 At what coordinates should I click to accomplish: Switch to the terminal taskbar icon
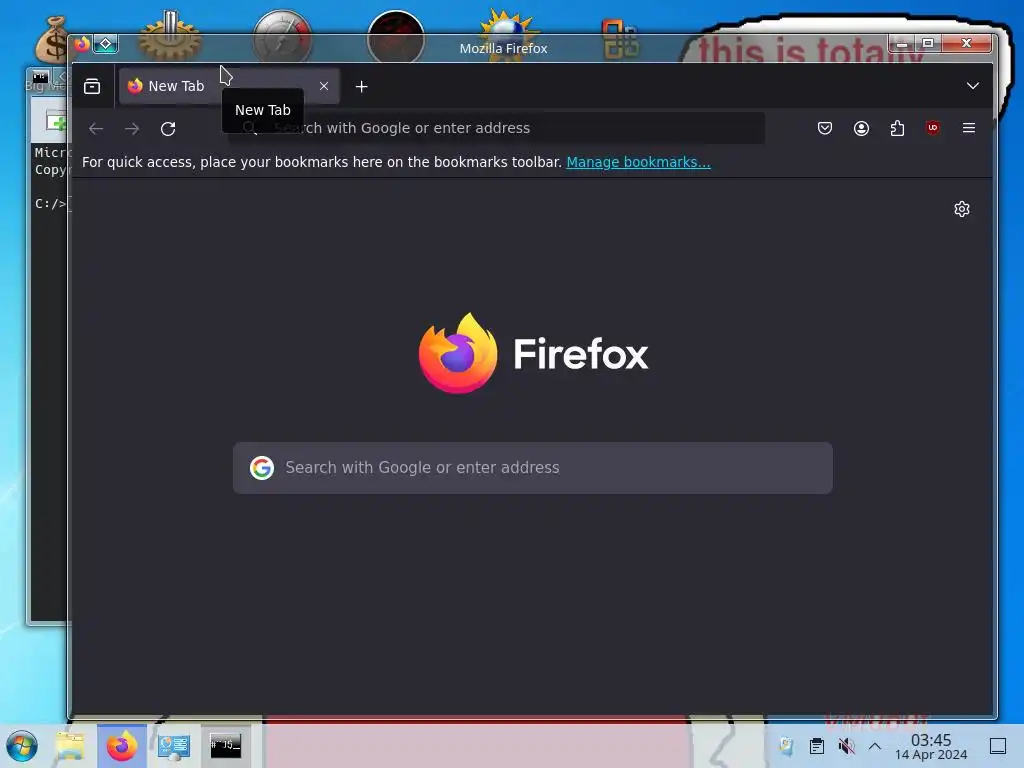[225, 746]
